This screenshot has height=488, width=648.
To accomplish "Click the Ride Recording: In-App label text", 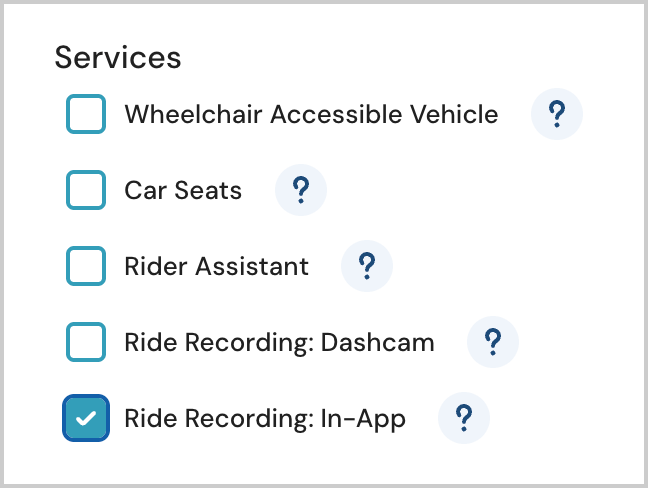I will 264,418.
